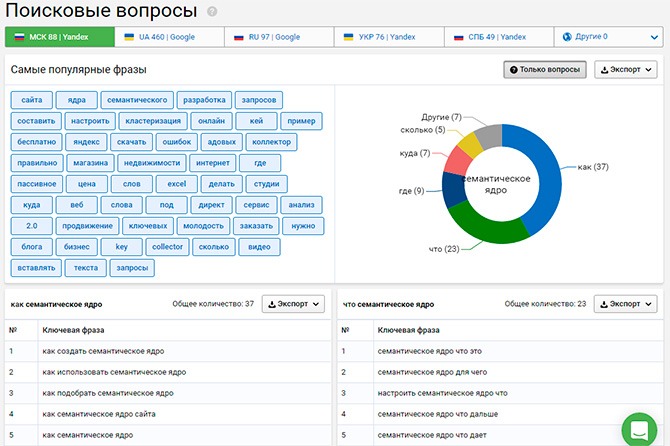670x446 pixels.
Task: Select row семантическое ядро что дальше
Action: point(500,414)
